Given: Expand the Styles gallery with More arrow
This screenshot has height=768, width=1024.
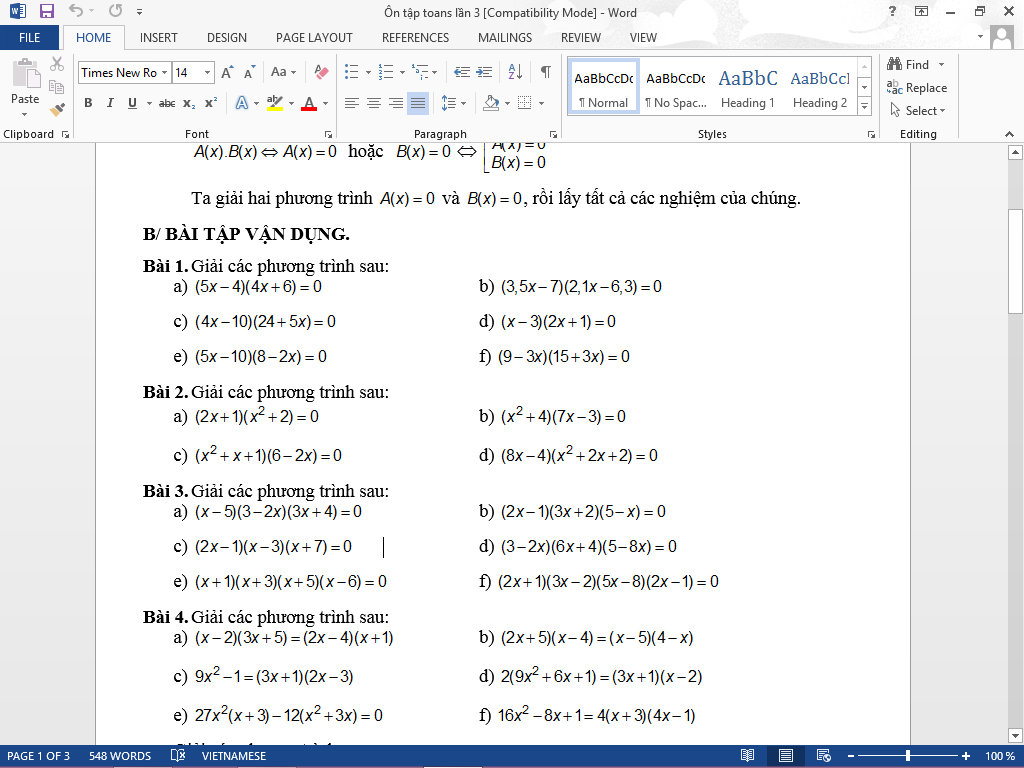Looking at the screenshot, I should (864, 106).
